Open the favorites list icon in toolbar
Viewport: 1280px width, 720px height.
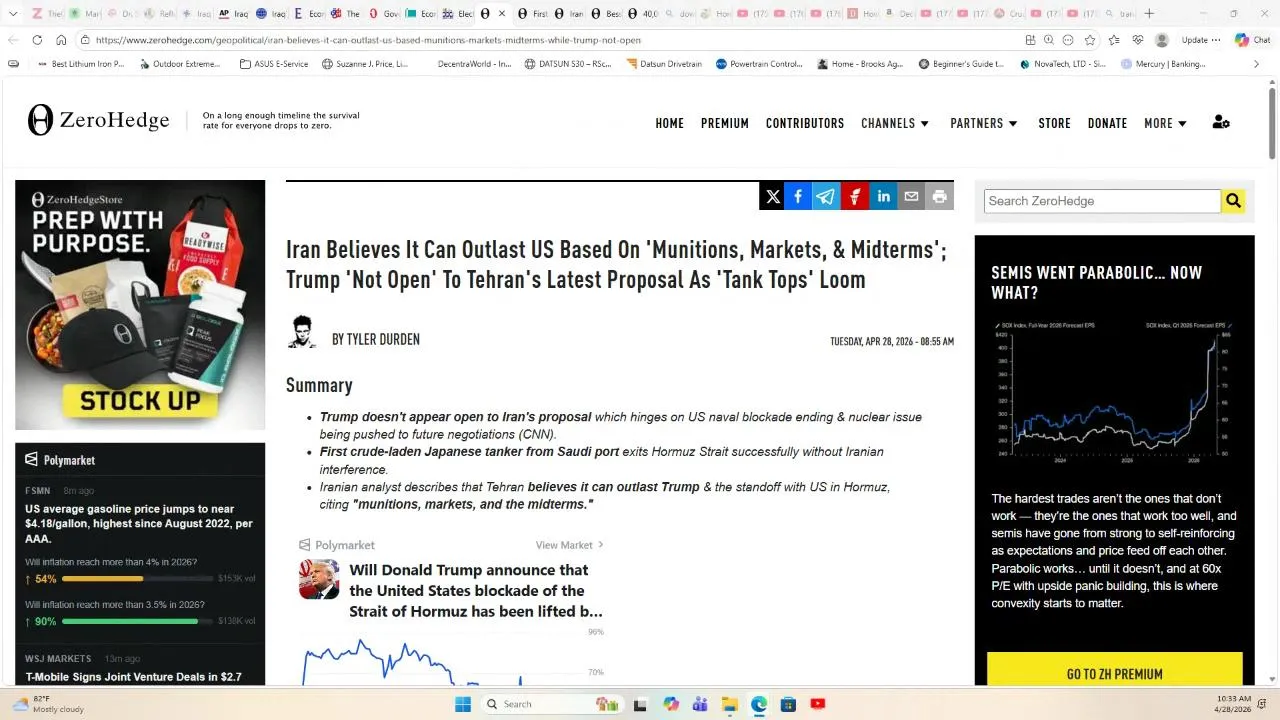(x=1114, y=40)
